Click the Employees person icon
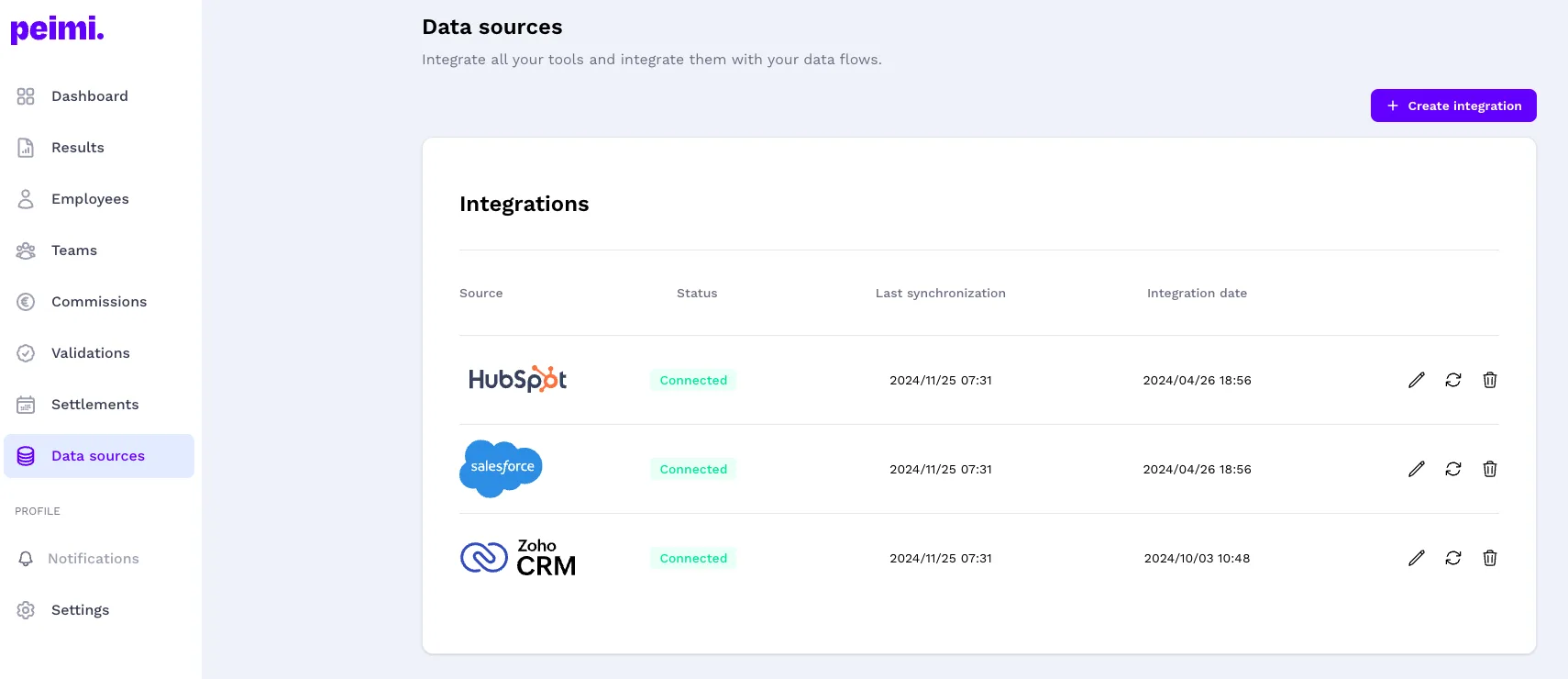The height and width of the screenshot is (679, 1568). (x=26, y=199)
